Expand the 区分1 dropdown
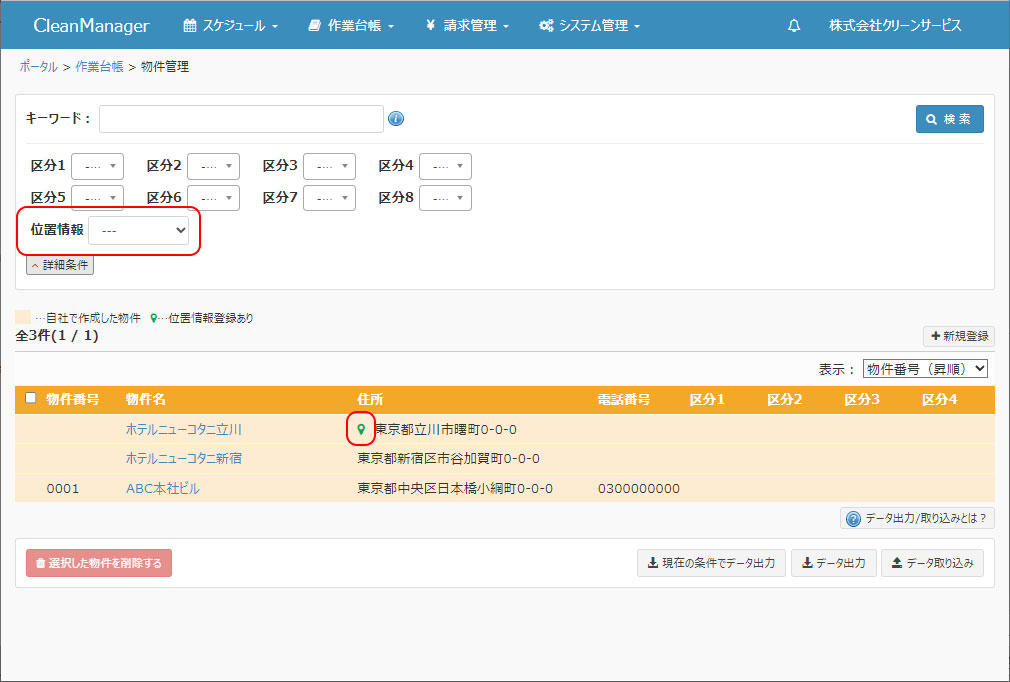This screenshot has width=1010, height=682. [97, 166]
